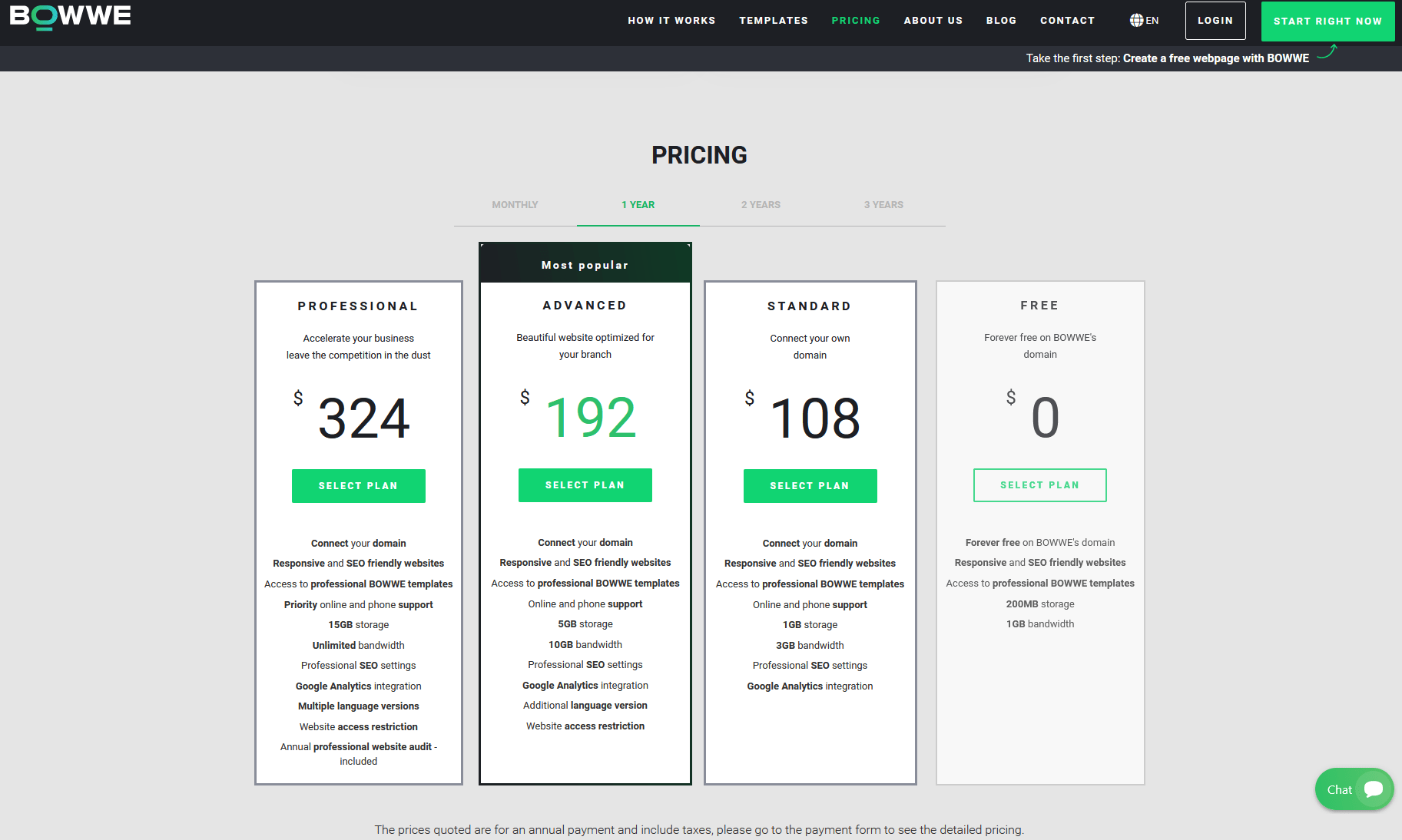The height and width of the screenshot is (840, 1402).
Task: Click the BOWWE logo
Action: [x=70, y=17]
